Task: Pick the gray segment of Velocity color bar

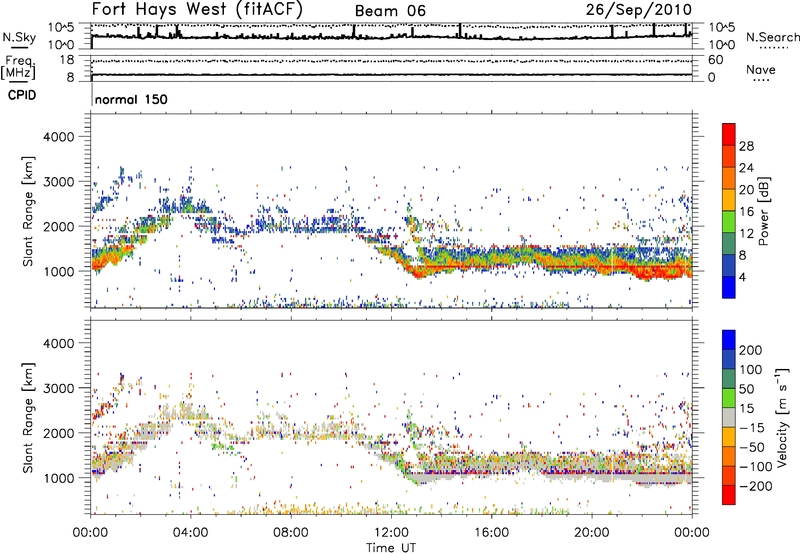Action: coord(729,417)
